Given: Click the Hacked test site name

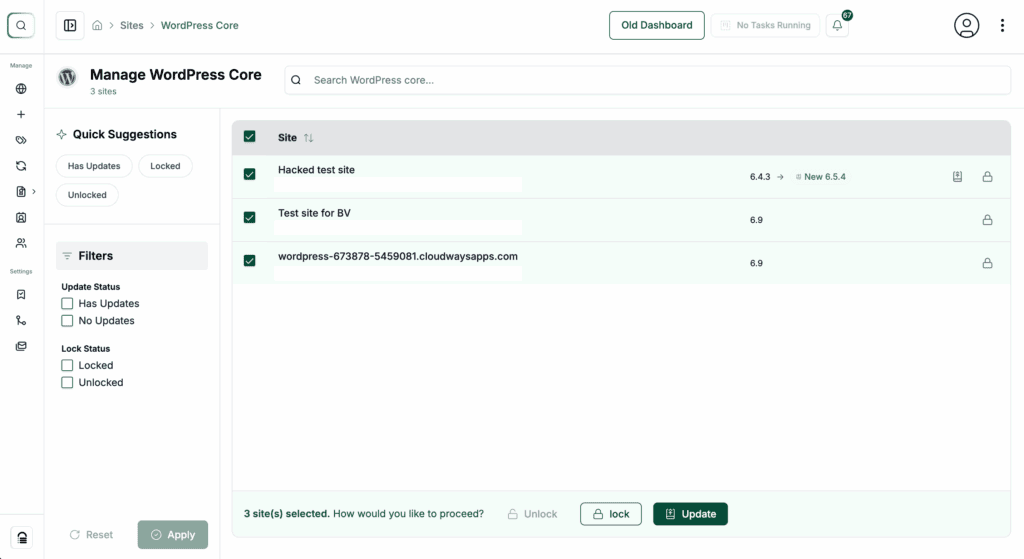Looking at the screenshot, I should 316,170.
